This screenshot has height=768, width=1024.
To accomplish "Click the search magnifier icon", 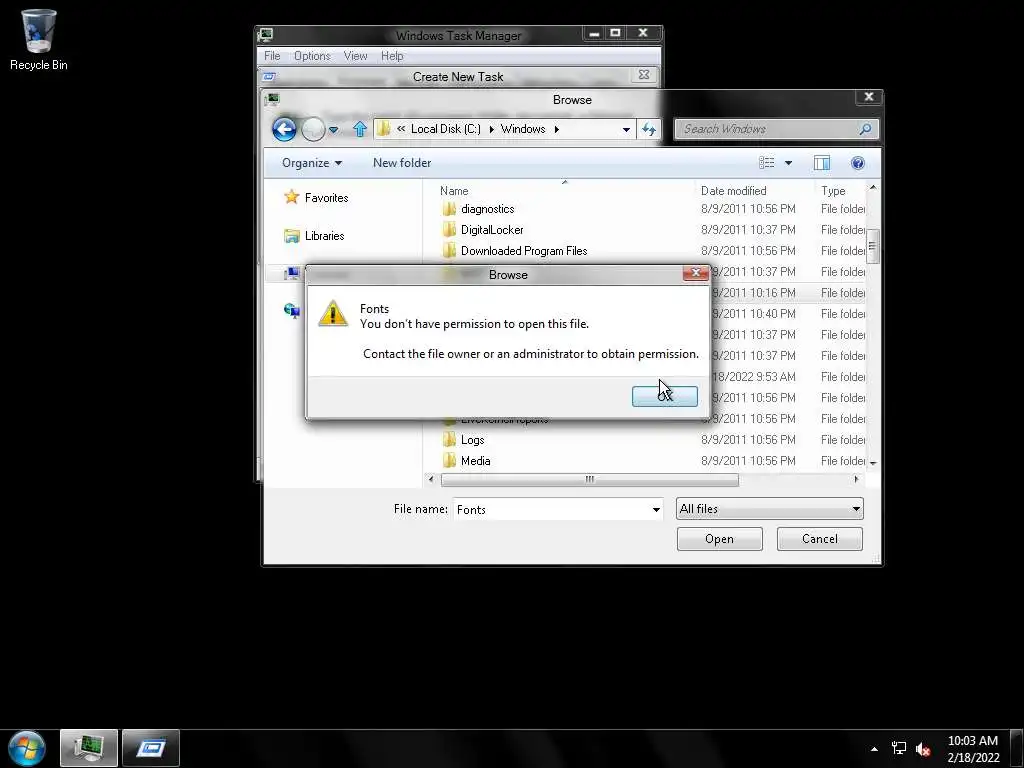I will pyautogui.click(x=866, y=129).
